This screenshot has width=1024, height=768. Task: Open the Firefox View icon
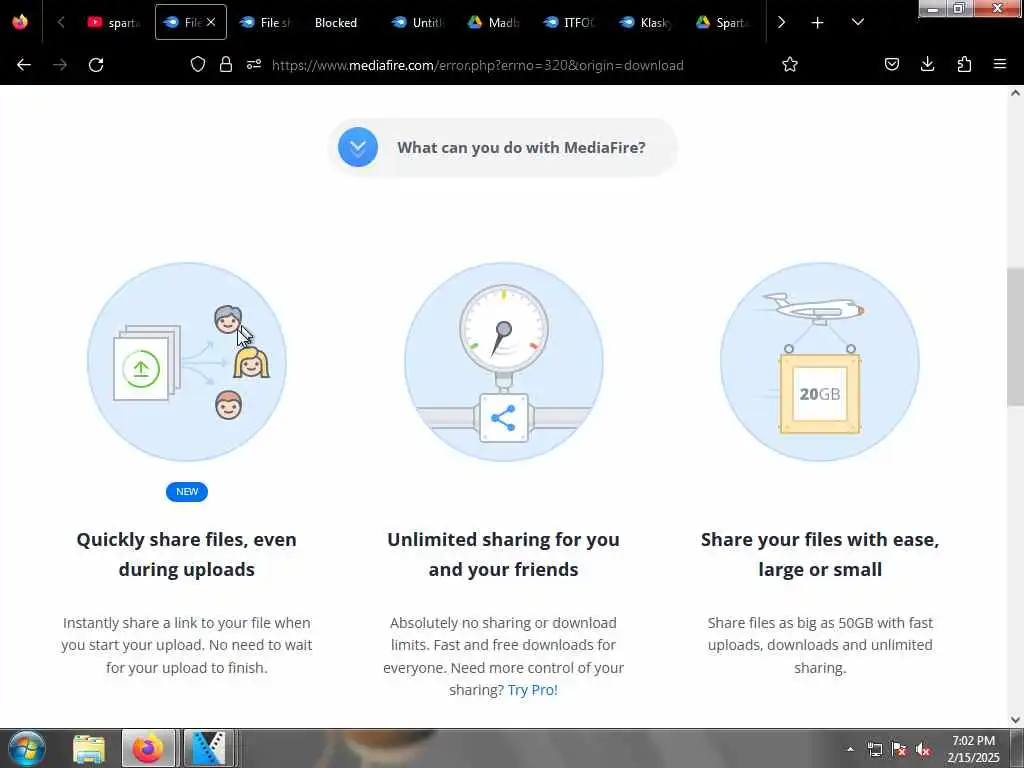20,22
